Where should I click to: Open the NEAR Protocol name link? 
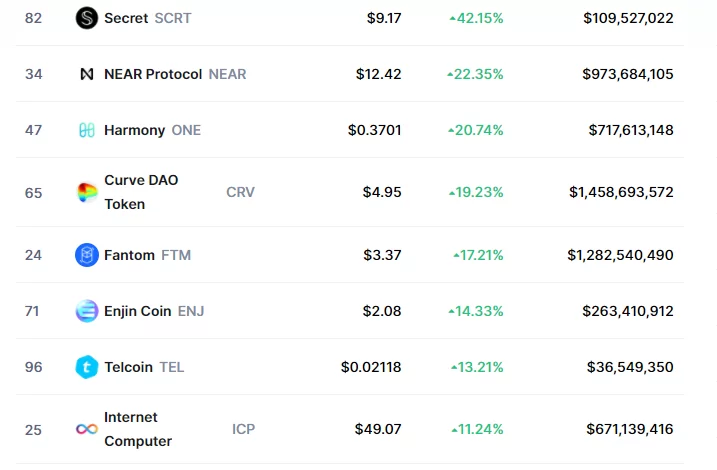[x=153, y=74]
